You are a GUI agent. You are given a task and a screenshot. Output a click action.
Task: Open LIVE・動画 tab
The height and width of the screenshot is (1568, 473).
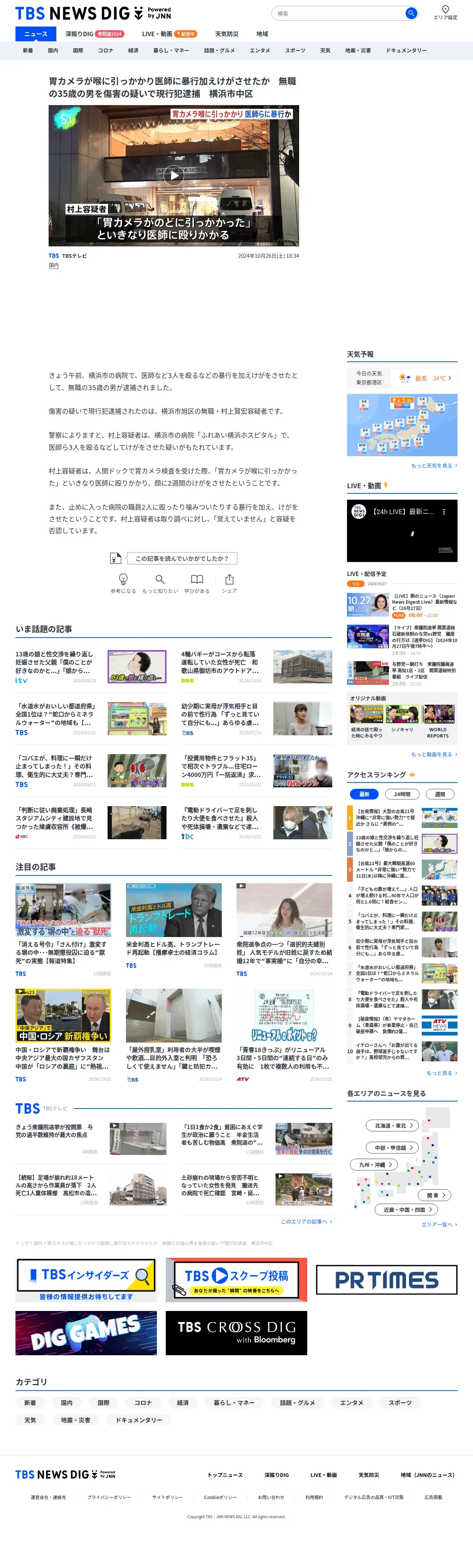pos(169,34)
